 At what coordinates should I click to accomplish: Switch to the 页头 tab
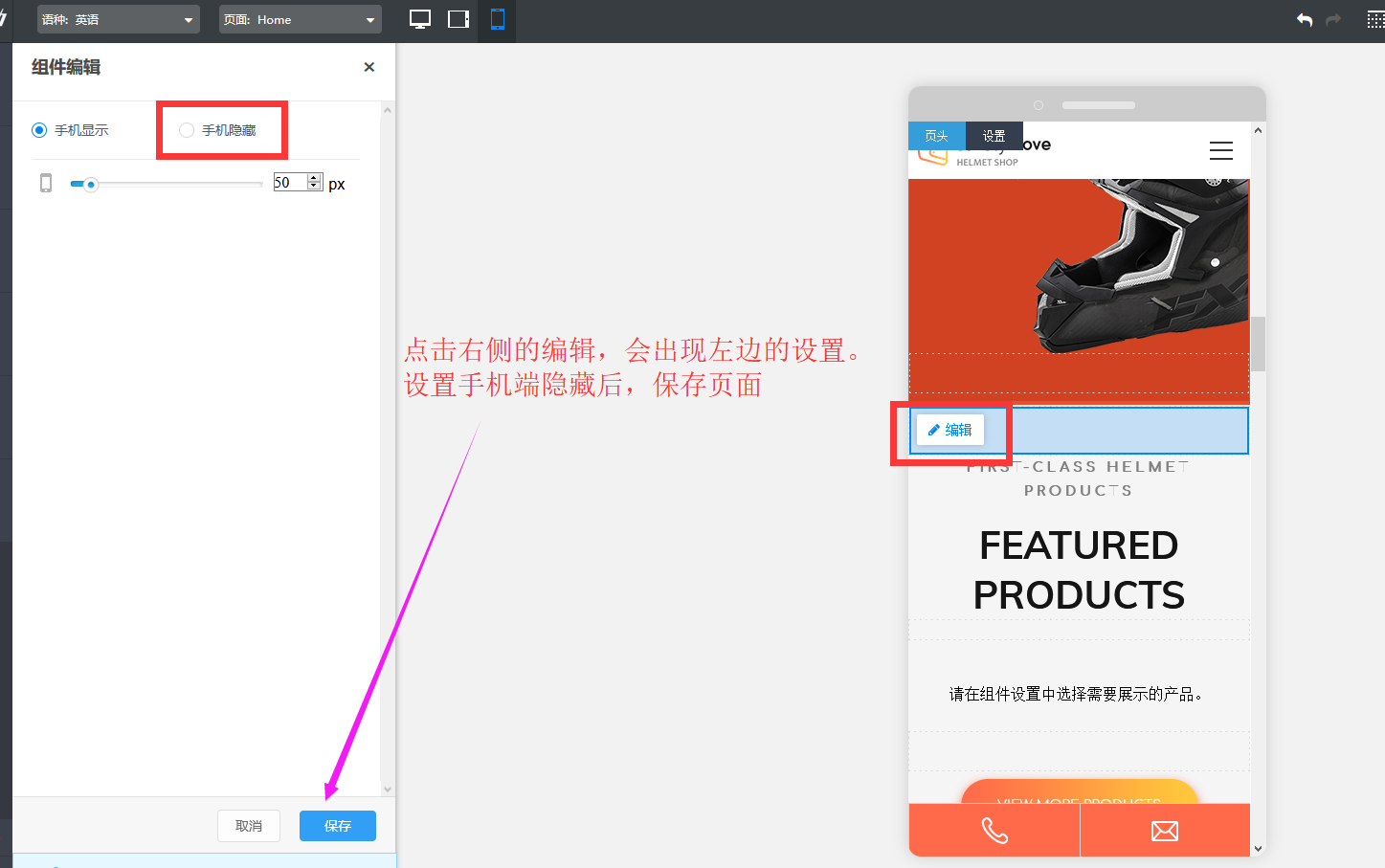pos(936,136)
